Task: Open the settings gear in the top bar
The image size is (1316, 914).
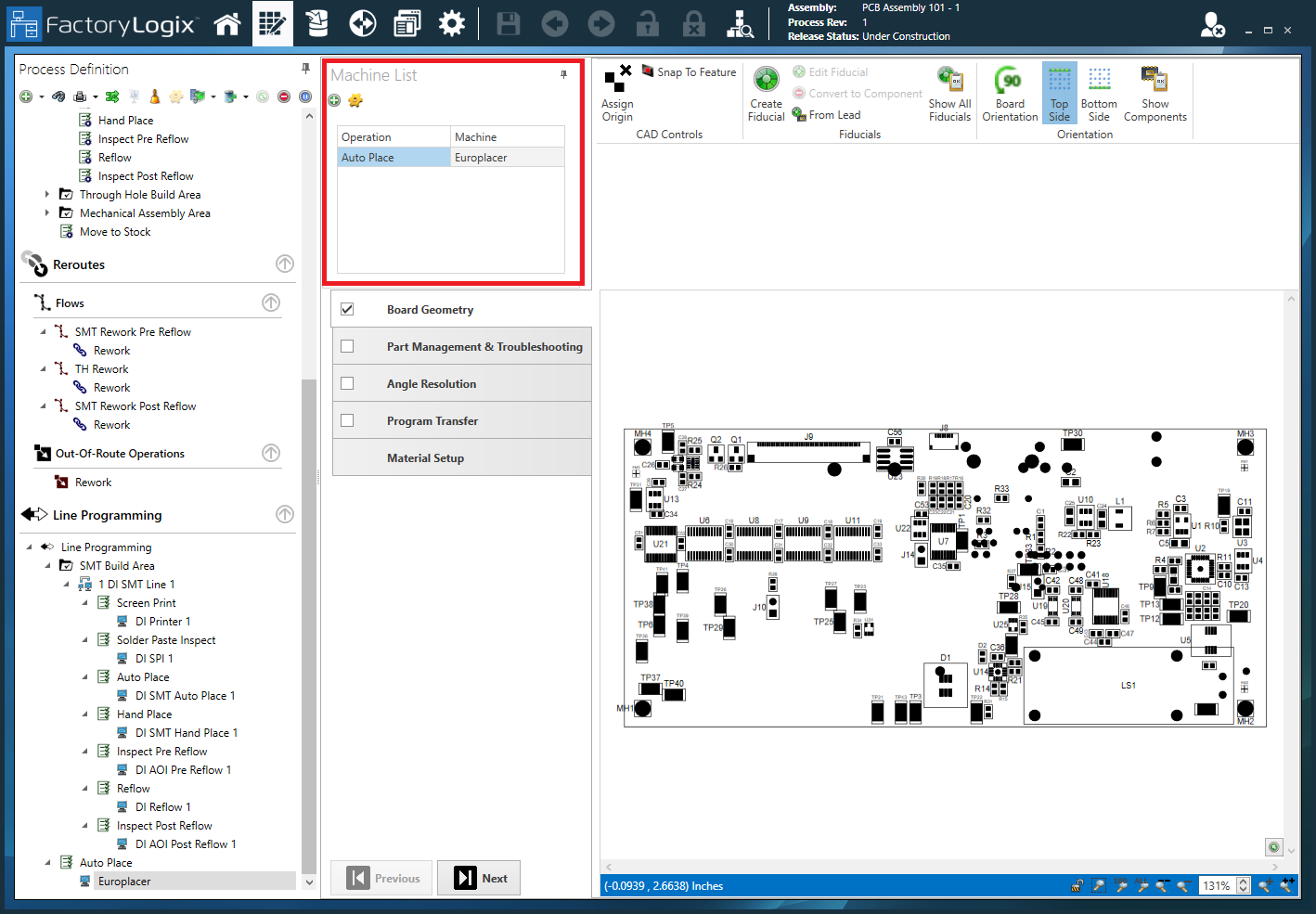Action: pyautogui.click(x=452, y=24)
